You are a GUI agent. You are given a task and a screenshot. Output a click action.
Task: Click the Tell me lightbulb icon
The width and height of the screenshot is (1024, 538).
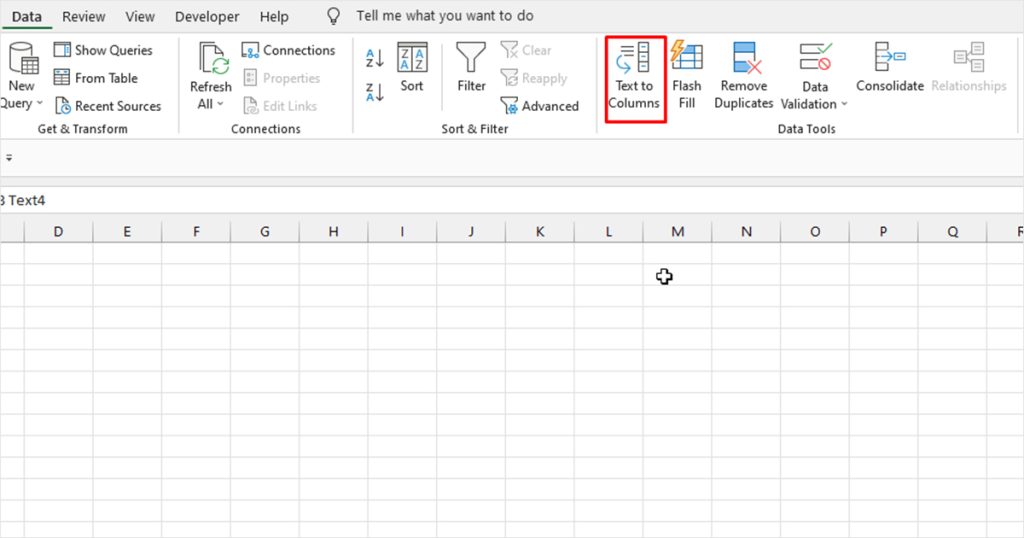333,16
